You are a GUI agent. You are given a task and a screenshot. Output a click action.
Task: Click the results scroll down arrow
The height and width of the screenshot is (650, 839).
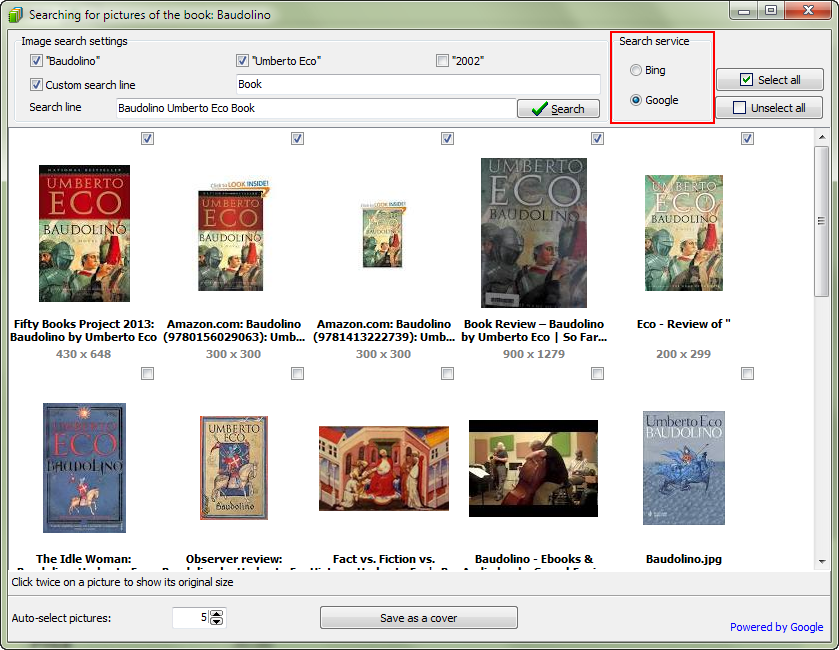point(822,562)
